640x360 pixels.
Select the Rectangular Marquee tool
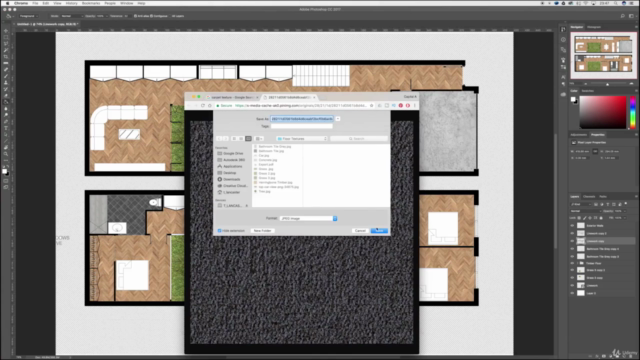click(6, 37)
